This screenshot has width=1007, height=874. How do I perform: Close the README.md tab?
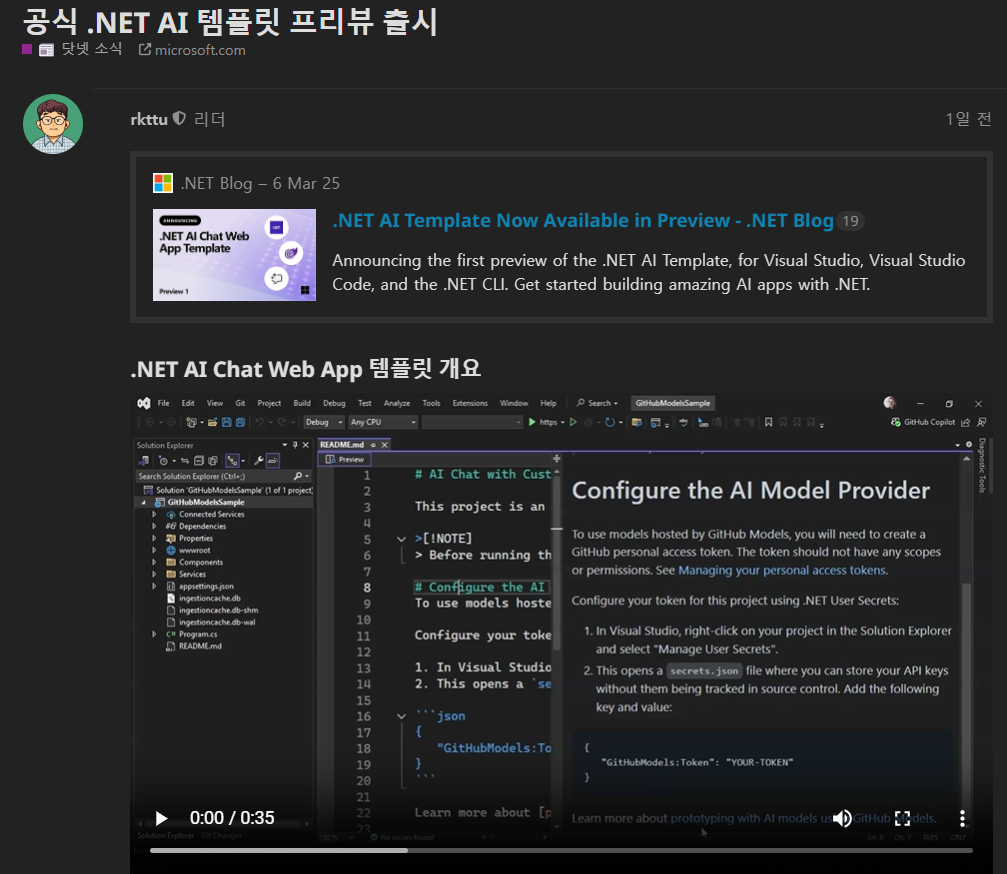coord(385,444)
